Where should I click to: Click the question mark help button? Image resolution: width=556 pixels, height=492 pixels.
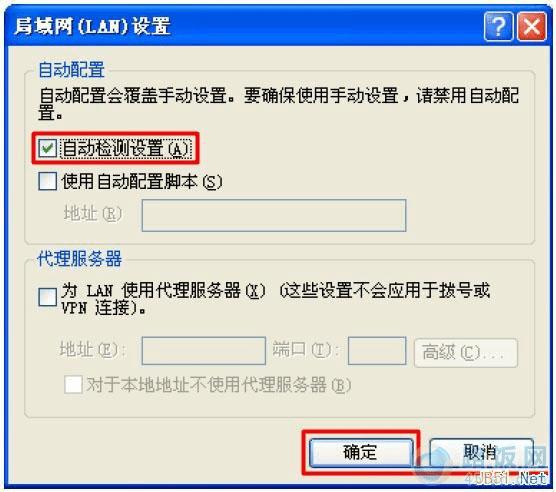pos(498,27)
